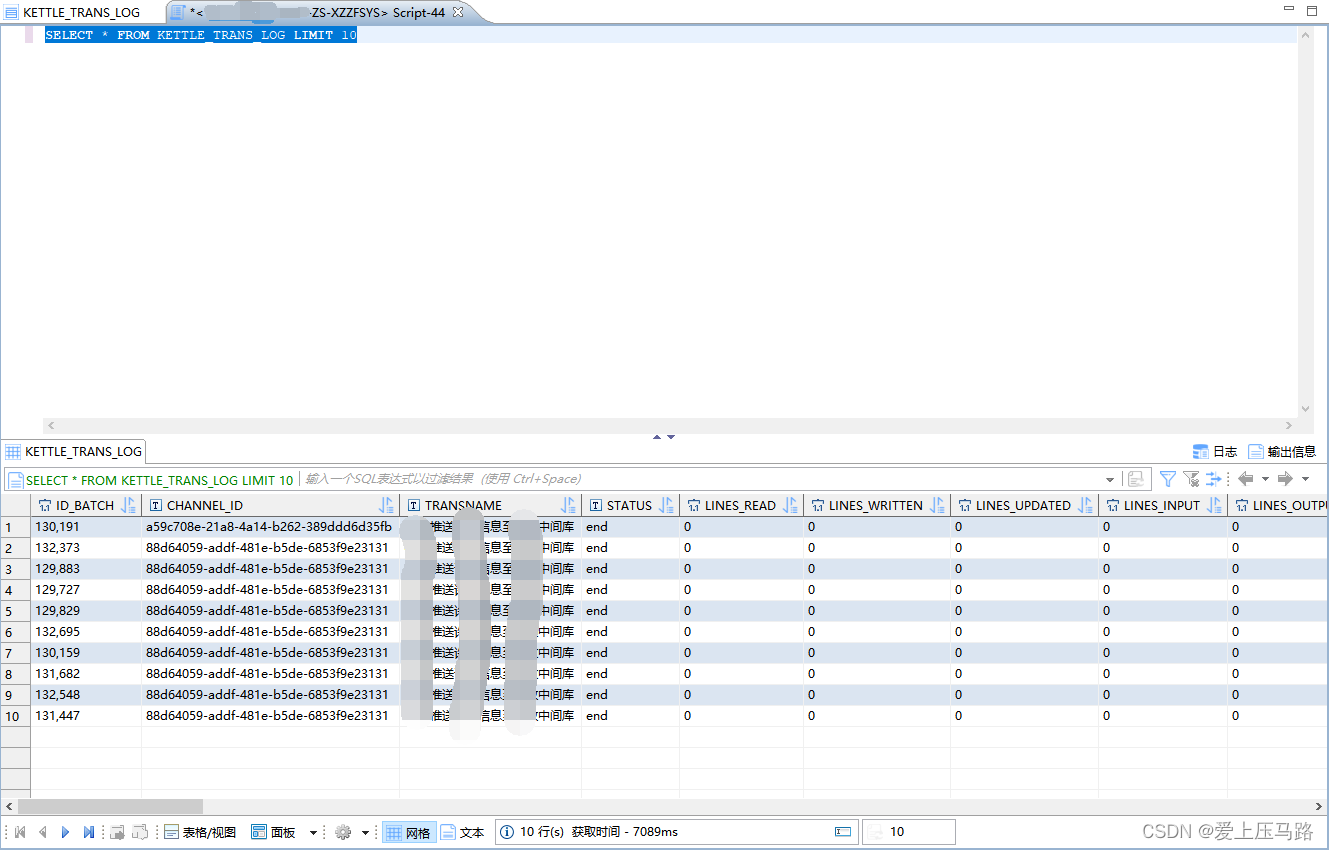Sort by LINES_READ column sort icon
This screenshot has width=1329, height=850.
point(791,505)
